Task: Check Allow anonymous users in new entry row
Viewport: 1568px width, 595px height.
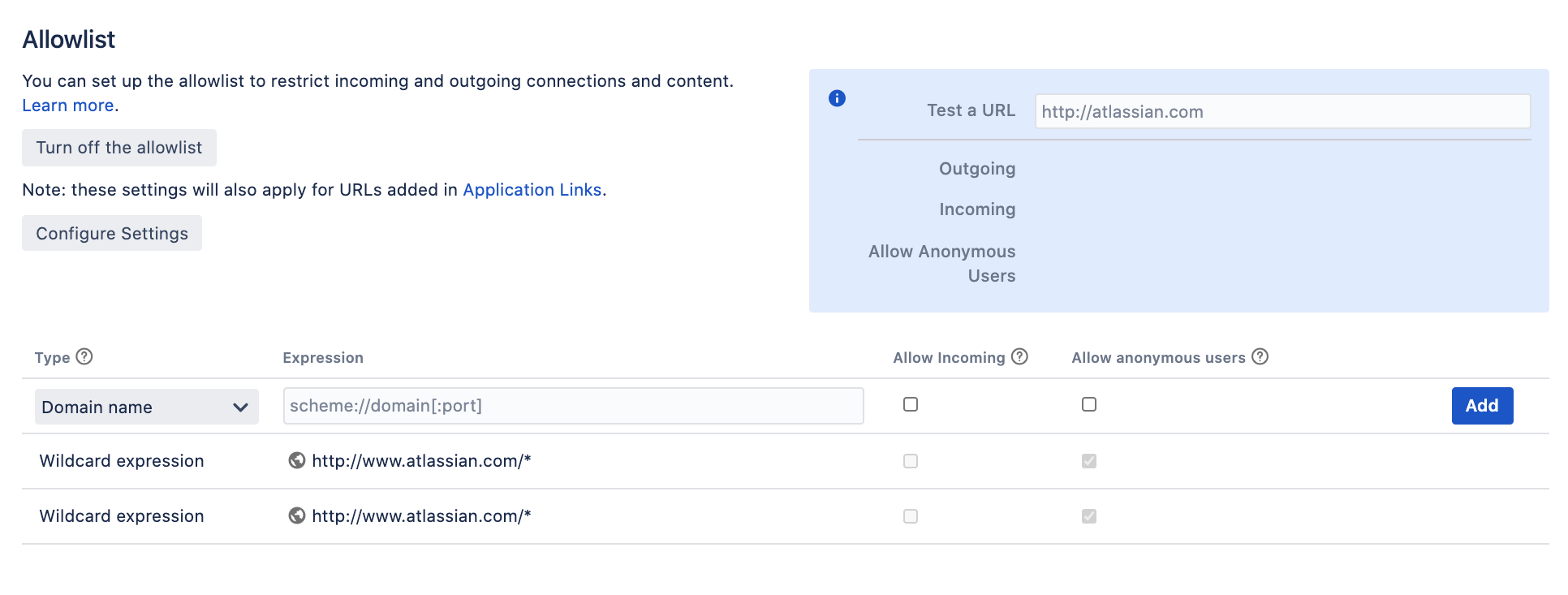Action: point(1089,404)
